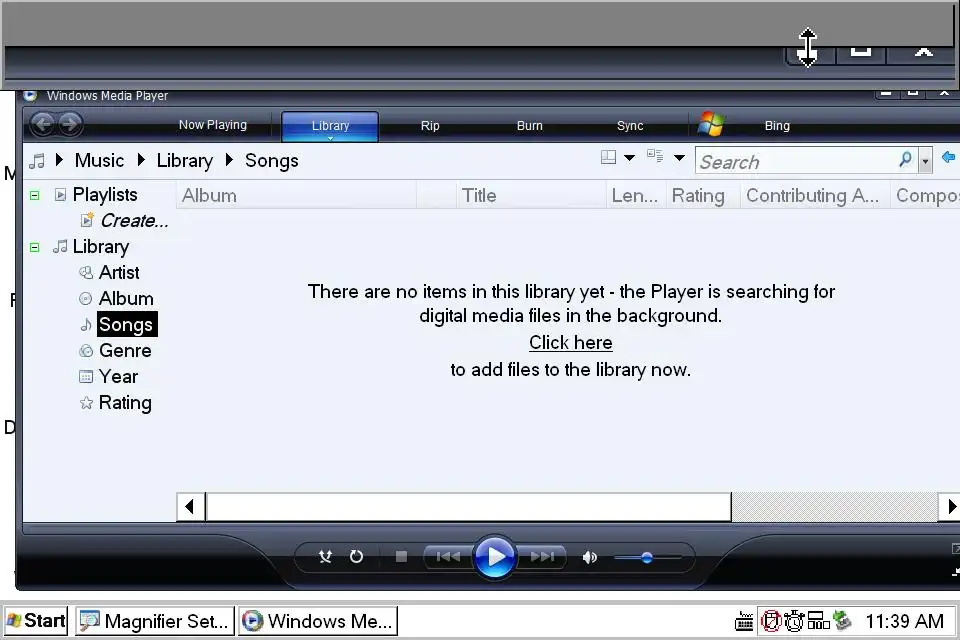Click the Songs breadcrumb segment
Viewport: 960px width, 640px height.
tap(272, 160)
